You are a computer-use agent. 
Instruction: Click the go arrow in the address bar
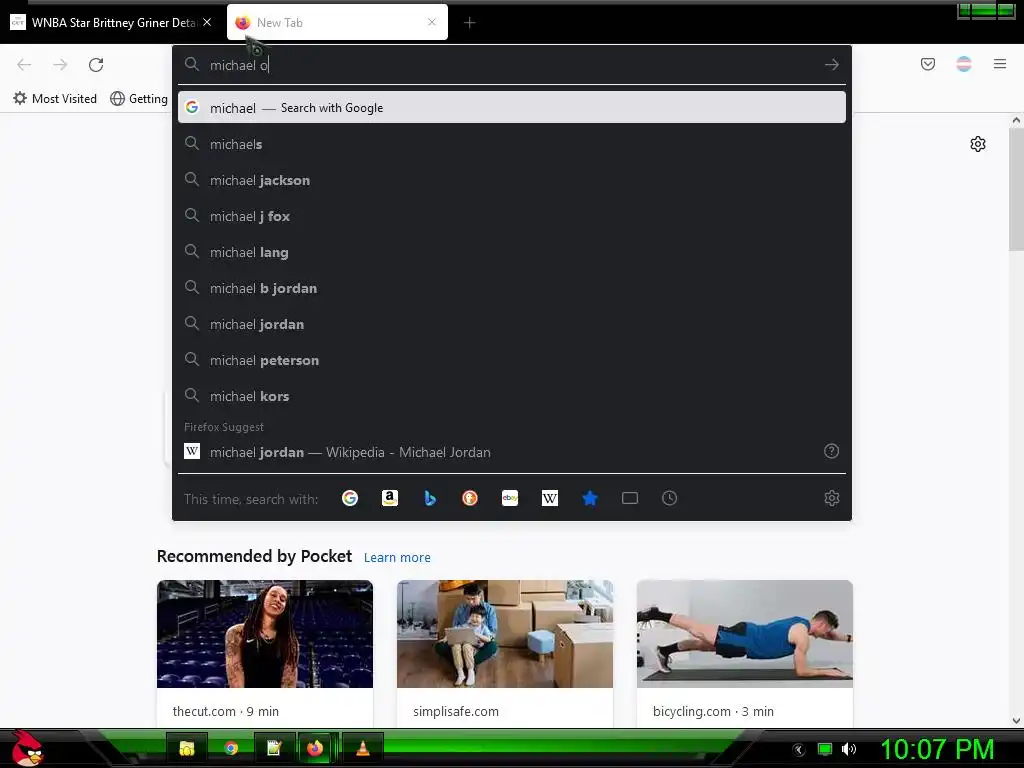(831, 65)
